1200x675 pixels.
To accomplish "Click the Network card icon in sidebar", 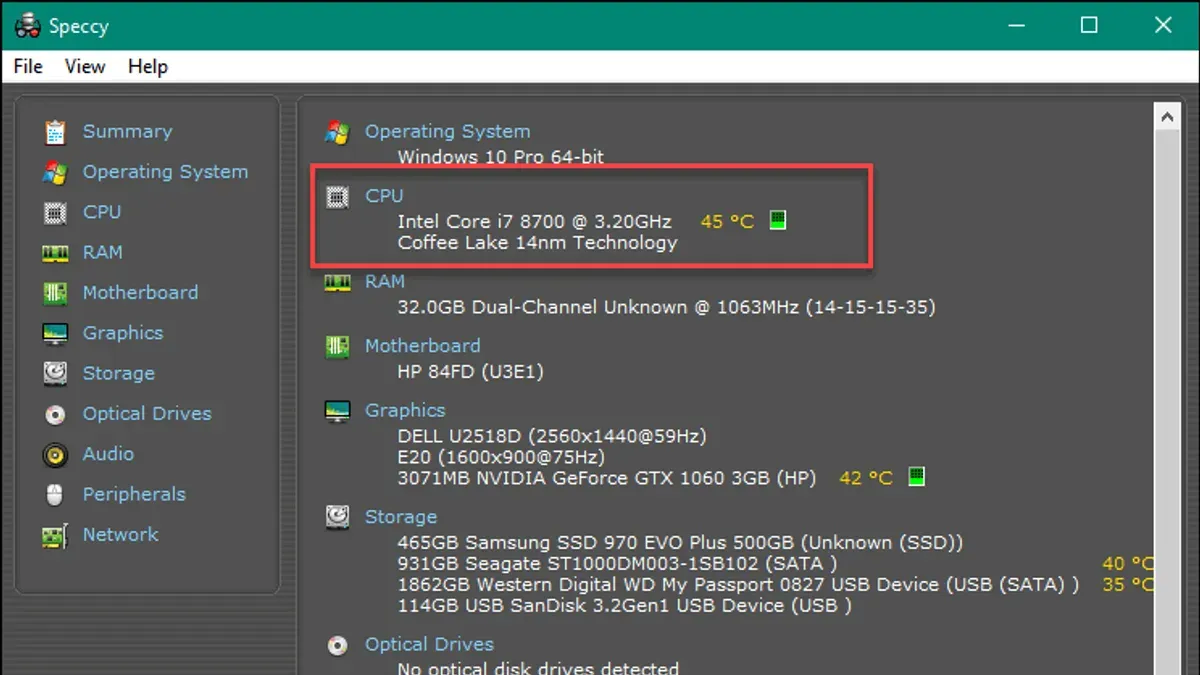I will tap(55, 535).
